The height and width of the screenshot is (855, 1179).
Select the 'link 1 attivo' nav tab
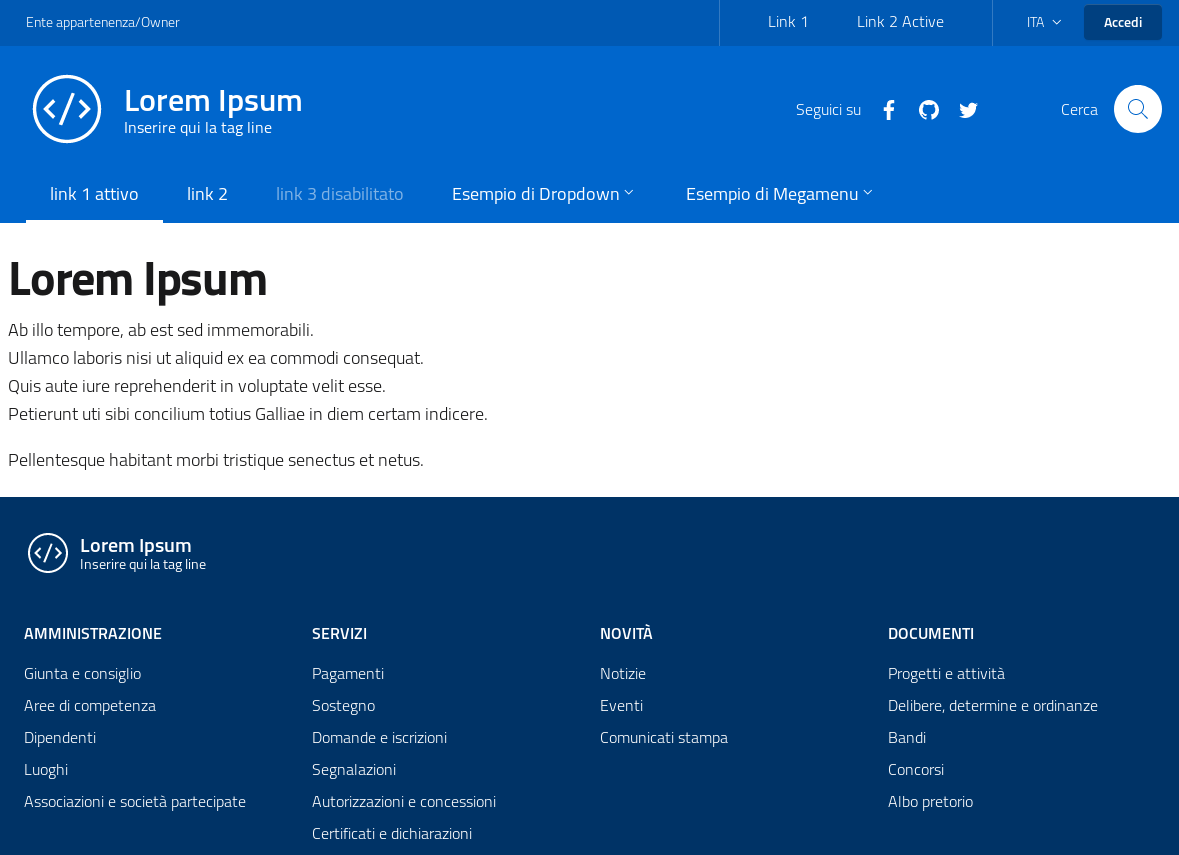94,194
